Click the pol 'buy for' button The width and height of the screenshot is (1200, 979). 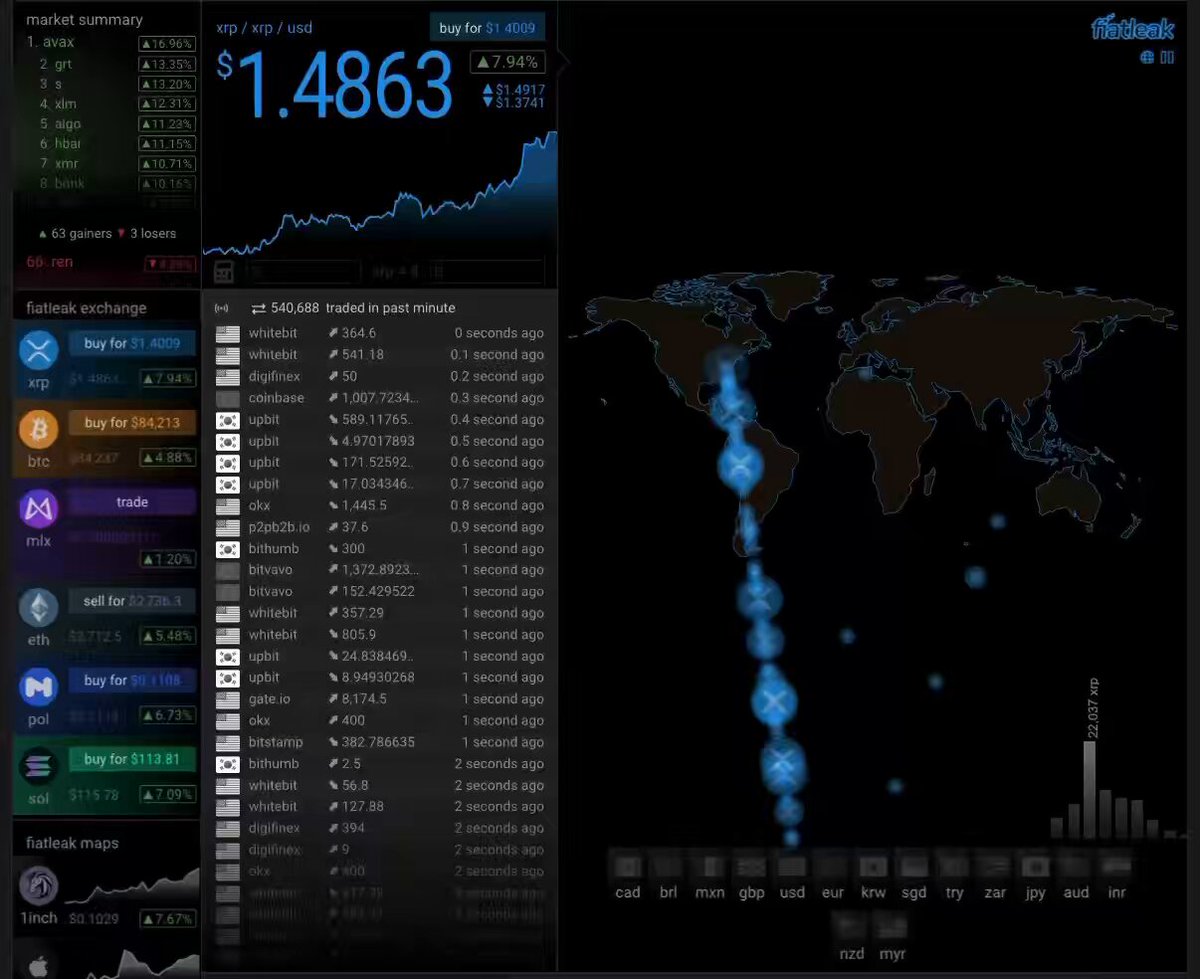click(x=132, y=680)
